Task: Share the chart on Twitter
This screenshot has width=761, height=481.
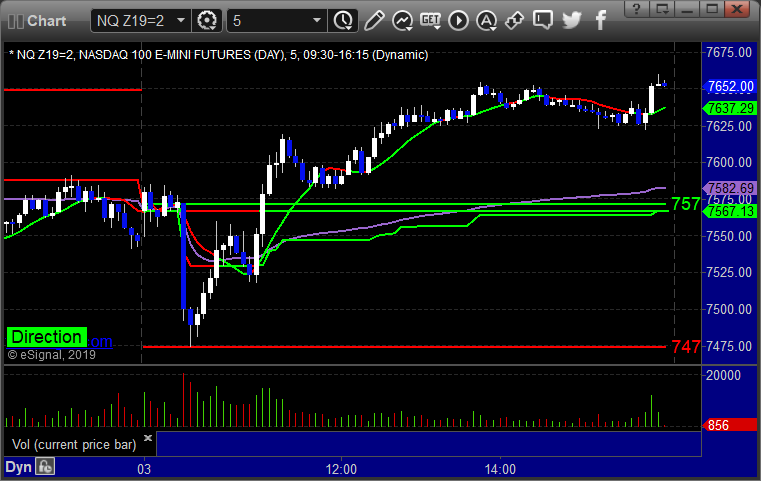Action: [x=572, y=21]
